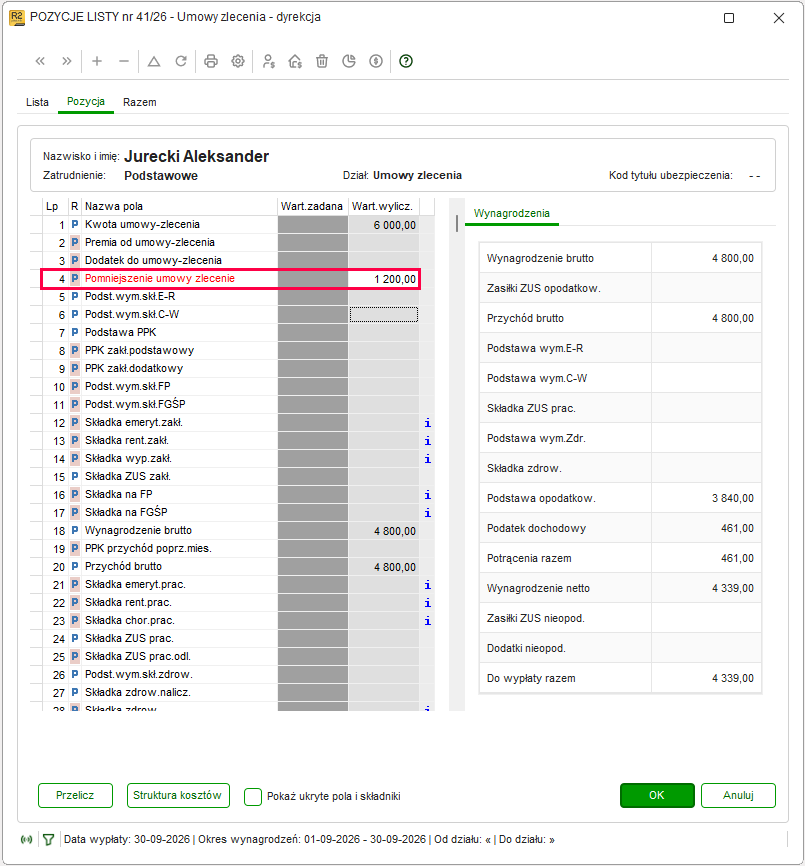The width and height of the screenshot is (805, 866).
Task: Select the row Pomniejszenie umowy zlecenie
Action: click(231, 279)
